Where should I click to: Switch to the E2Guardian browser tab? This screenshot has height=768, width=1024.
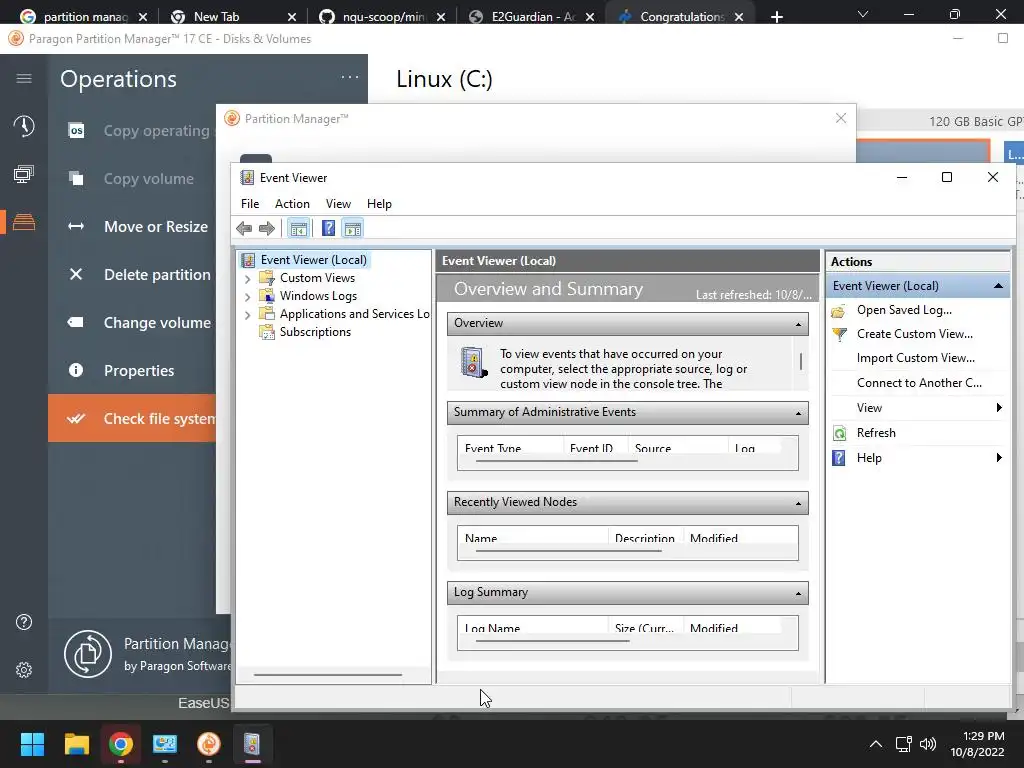tap(532, 16)
